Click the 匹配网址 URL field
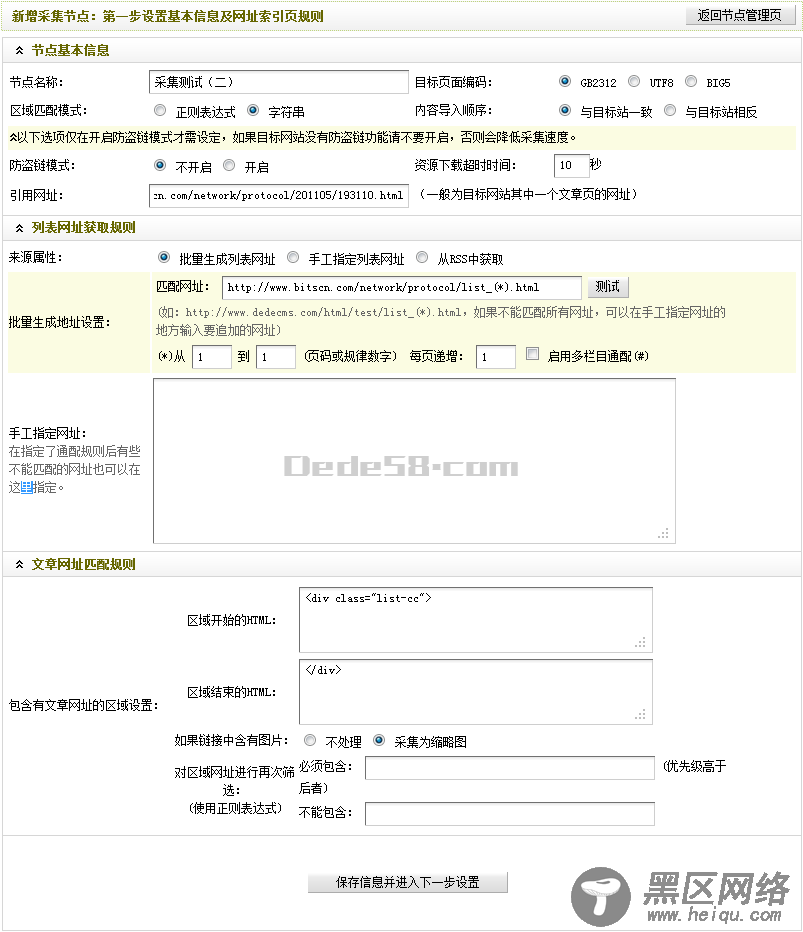The image size is (803, 932). 402,288
